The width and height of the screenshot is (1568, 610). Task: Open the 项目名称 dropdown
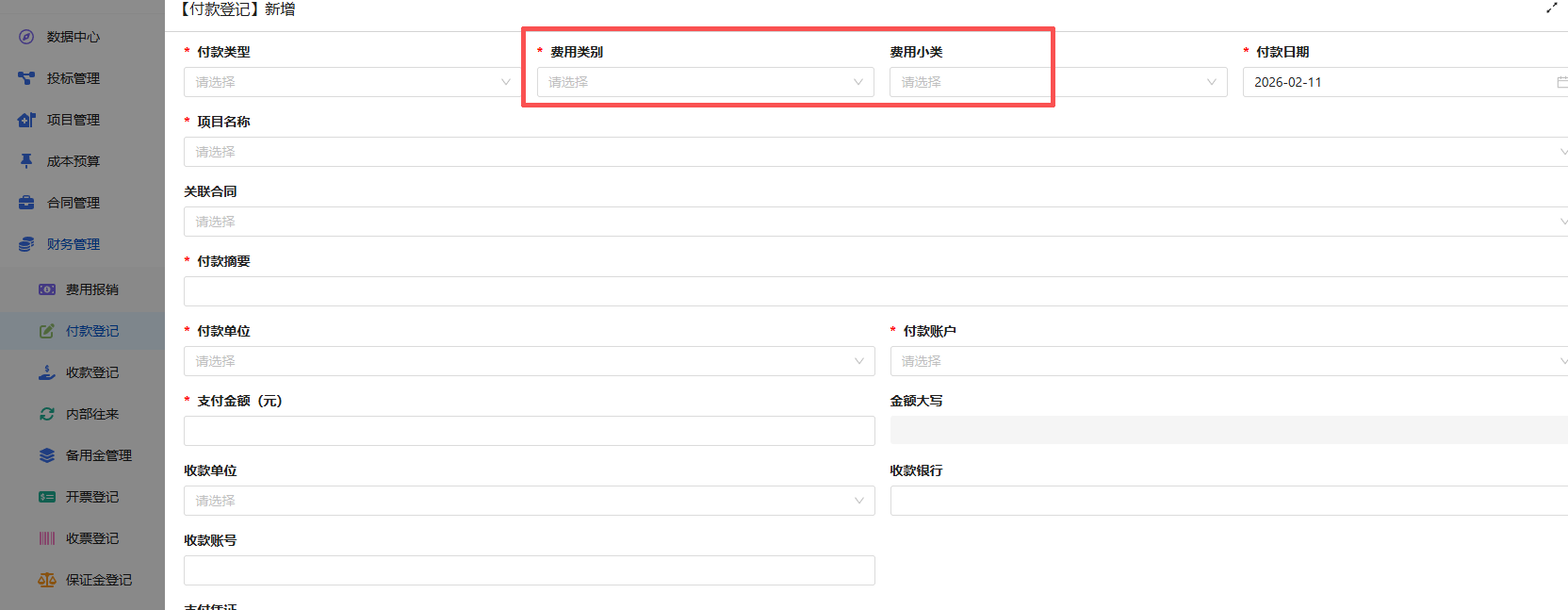tap(875, 152)
